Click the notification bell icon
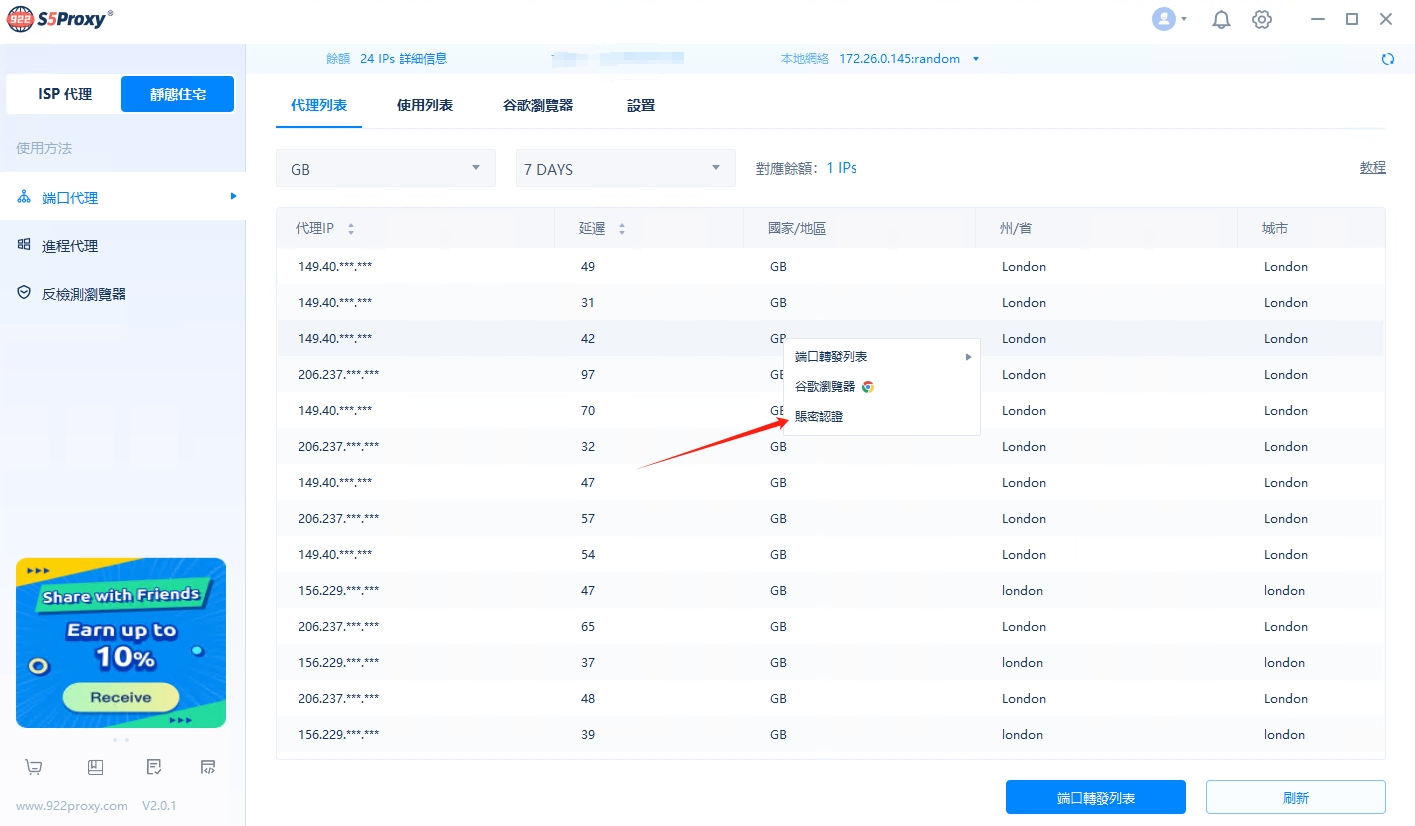Screen dimensions: 1415x826 [1221, 20]
